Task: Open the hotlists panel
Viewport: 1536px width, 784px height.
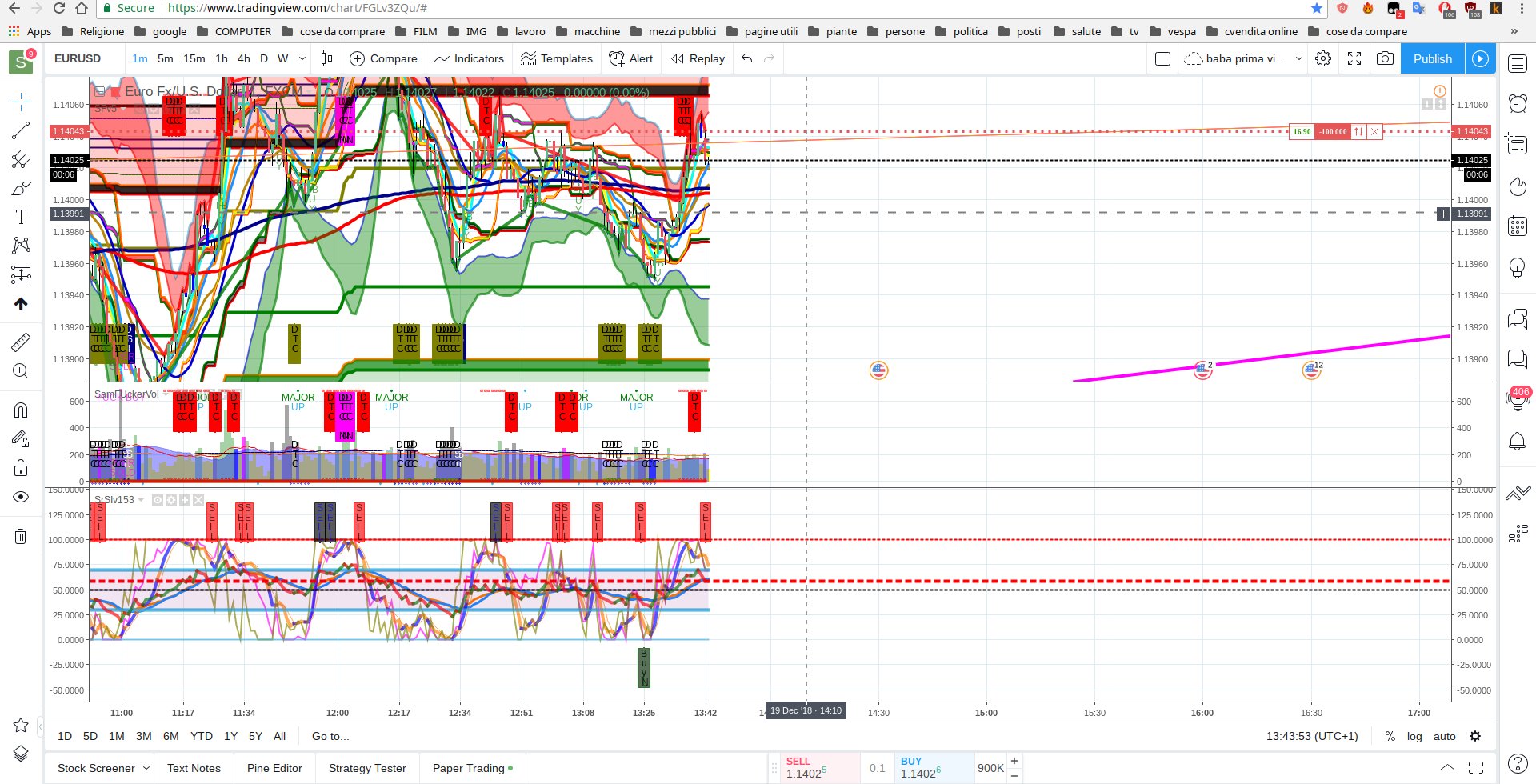Action: [1518, 186]
